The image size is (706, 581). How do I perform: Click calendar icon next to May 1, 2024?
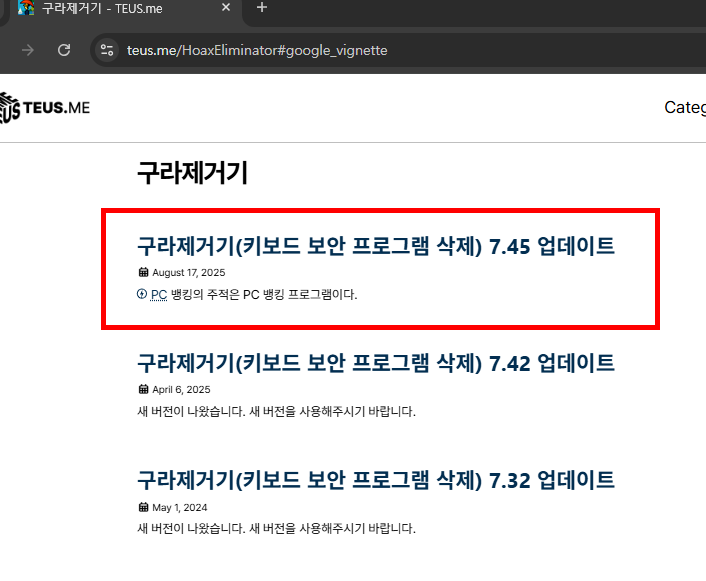point(143,507)
